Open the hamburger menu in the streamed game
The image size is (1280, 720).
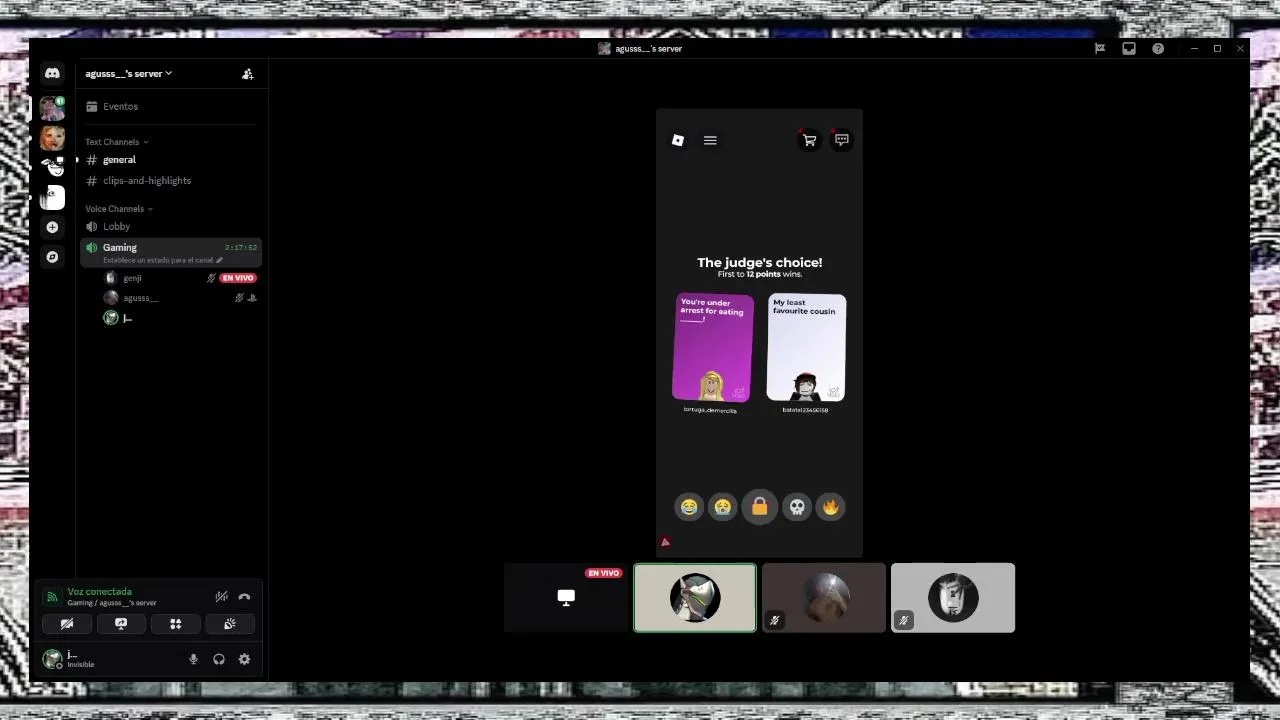pos(710,140)
